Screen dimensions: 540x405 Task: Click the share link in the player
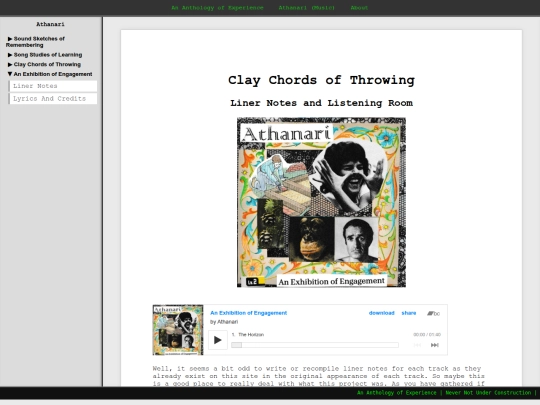409,313
